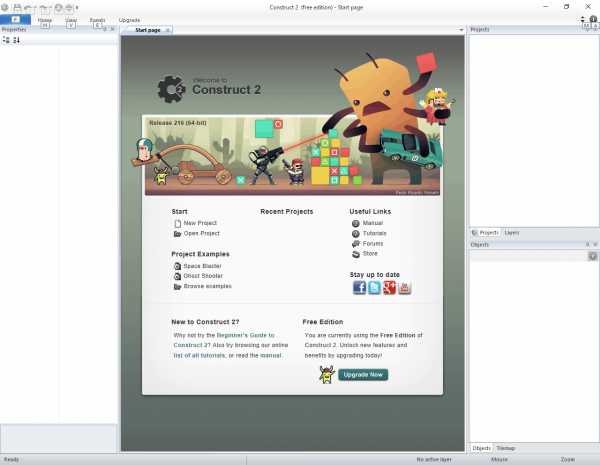Click the categorized view icon in Properties
The height and width of the screenshot is (465, 600).
click(6, 40)
